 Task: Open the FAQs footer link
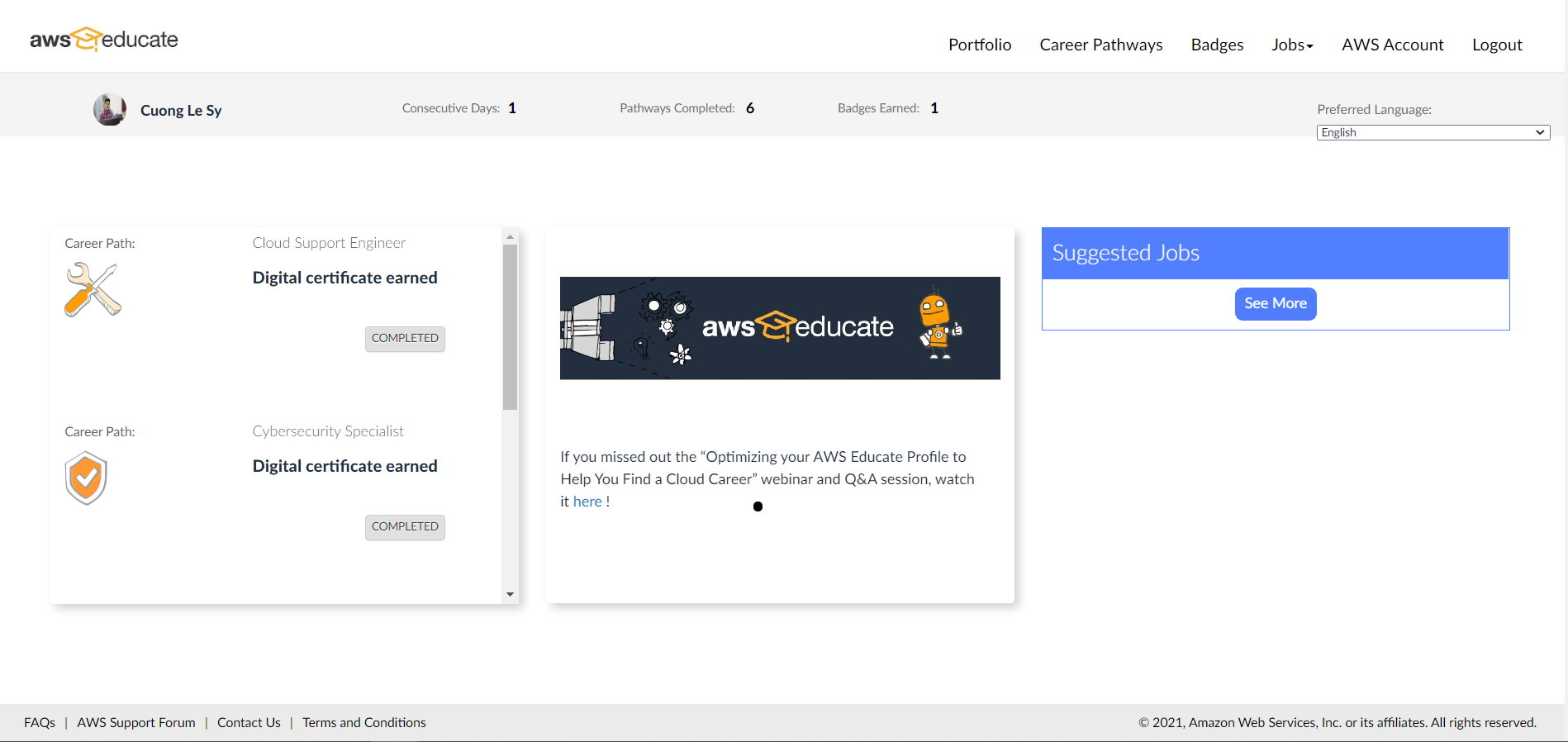coord(40,722)
